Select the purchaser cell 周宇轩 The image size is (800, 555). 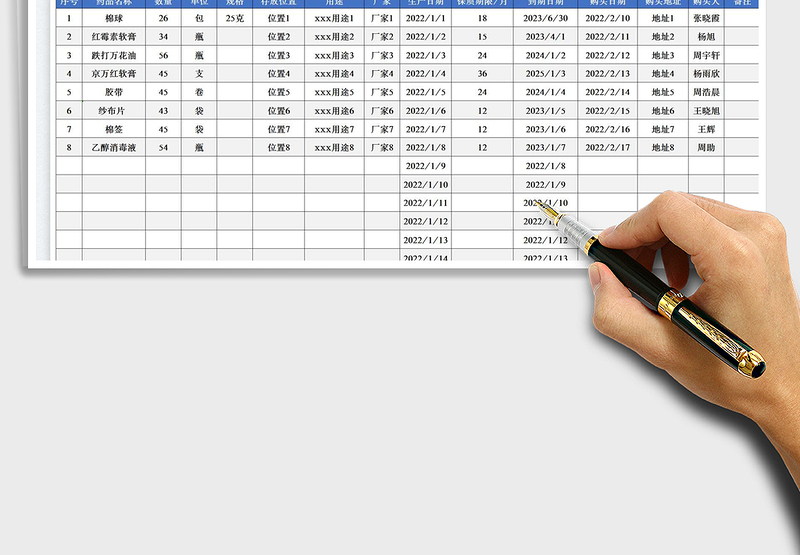(x=706, y=55)
